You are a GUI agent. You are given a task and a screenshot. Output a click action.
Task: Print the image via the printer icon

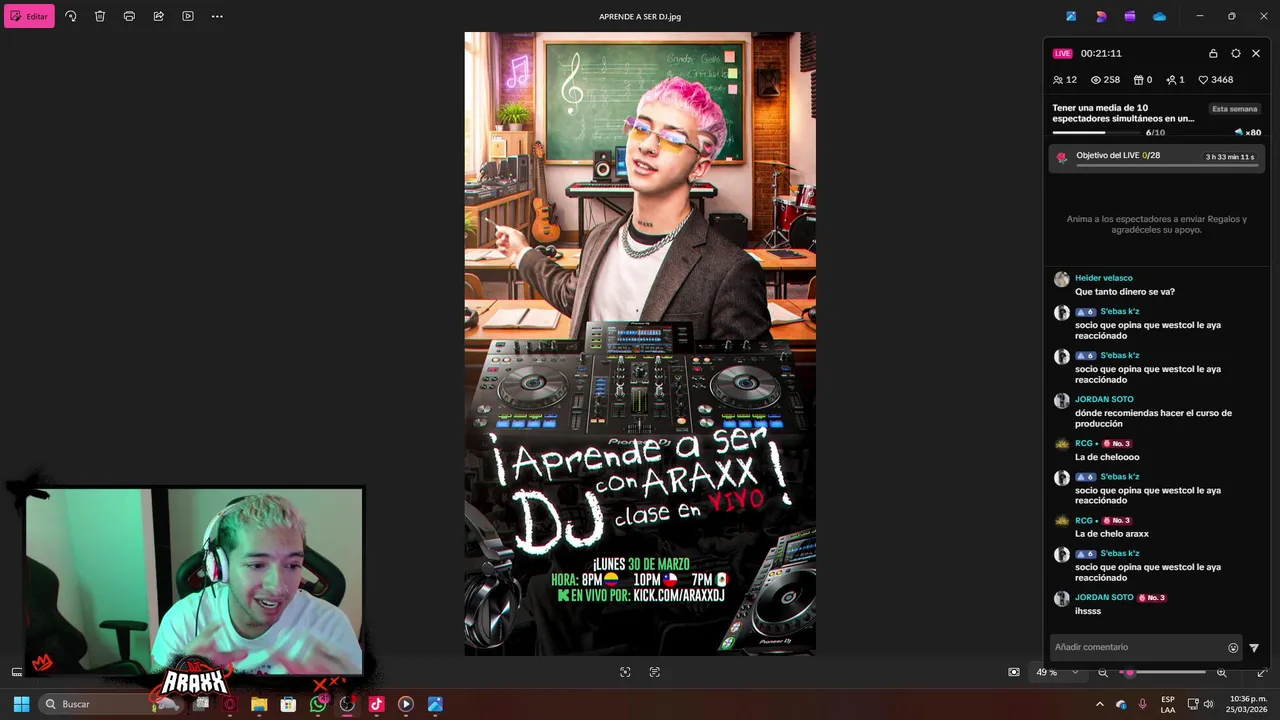[129, 16]
